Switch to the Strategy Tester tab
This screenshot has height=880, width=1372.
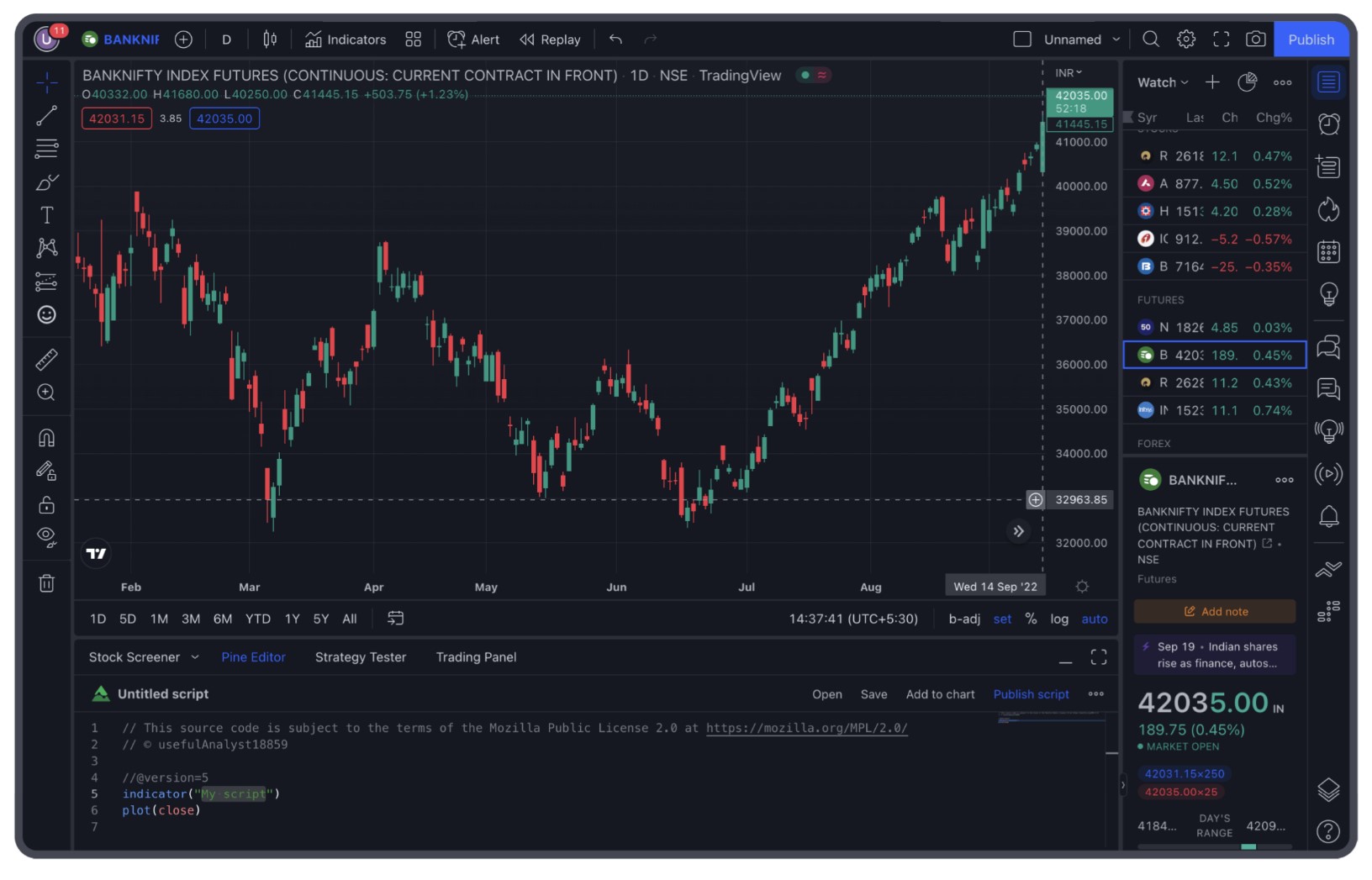tap(360, 657)
